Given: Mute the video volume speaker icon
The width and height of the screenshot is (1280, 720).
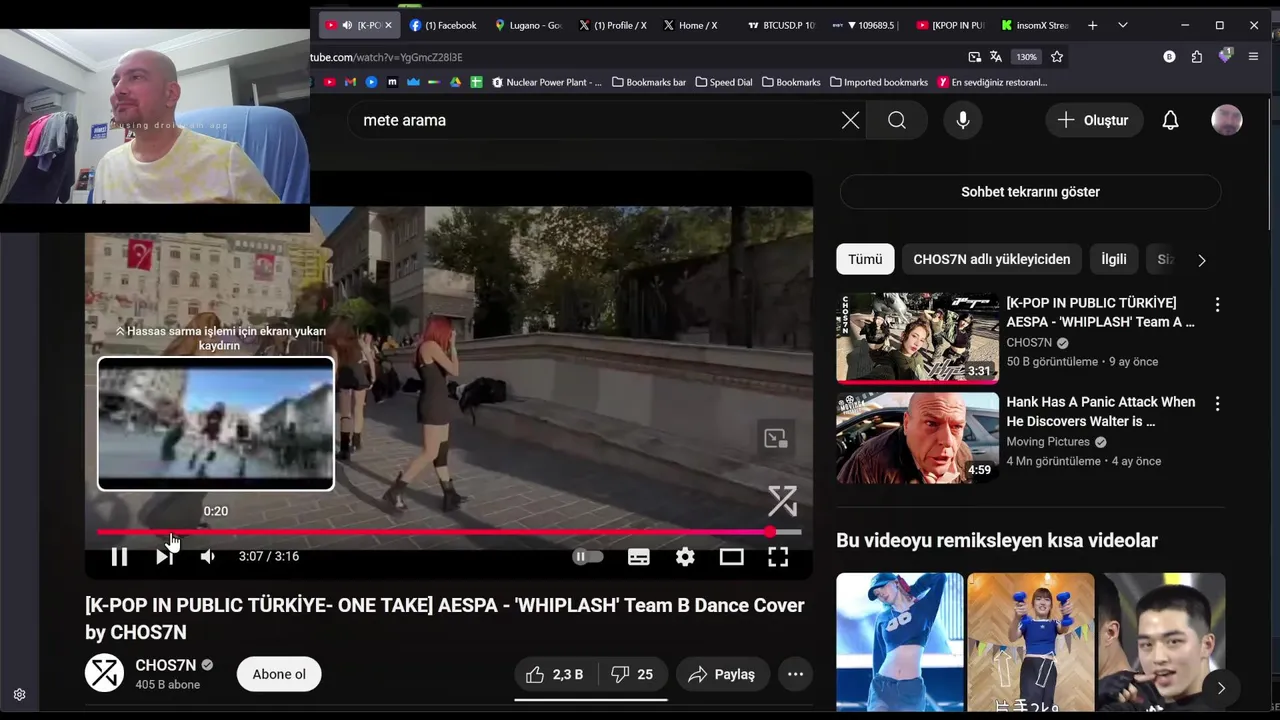Looking at the screenshot, I should (208, 557).
